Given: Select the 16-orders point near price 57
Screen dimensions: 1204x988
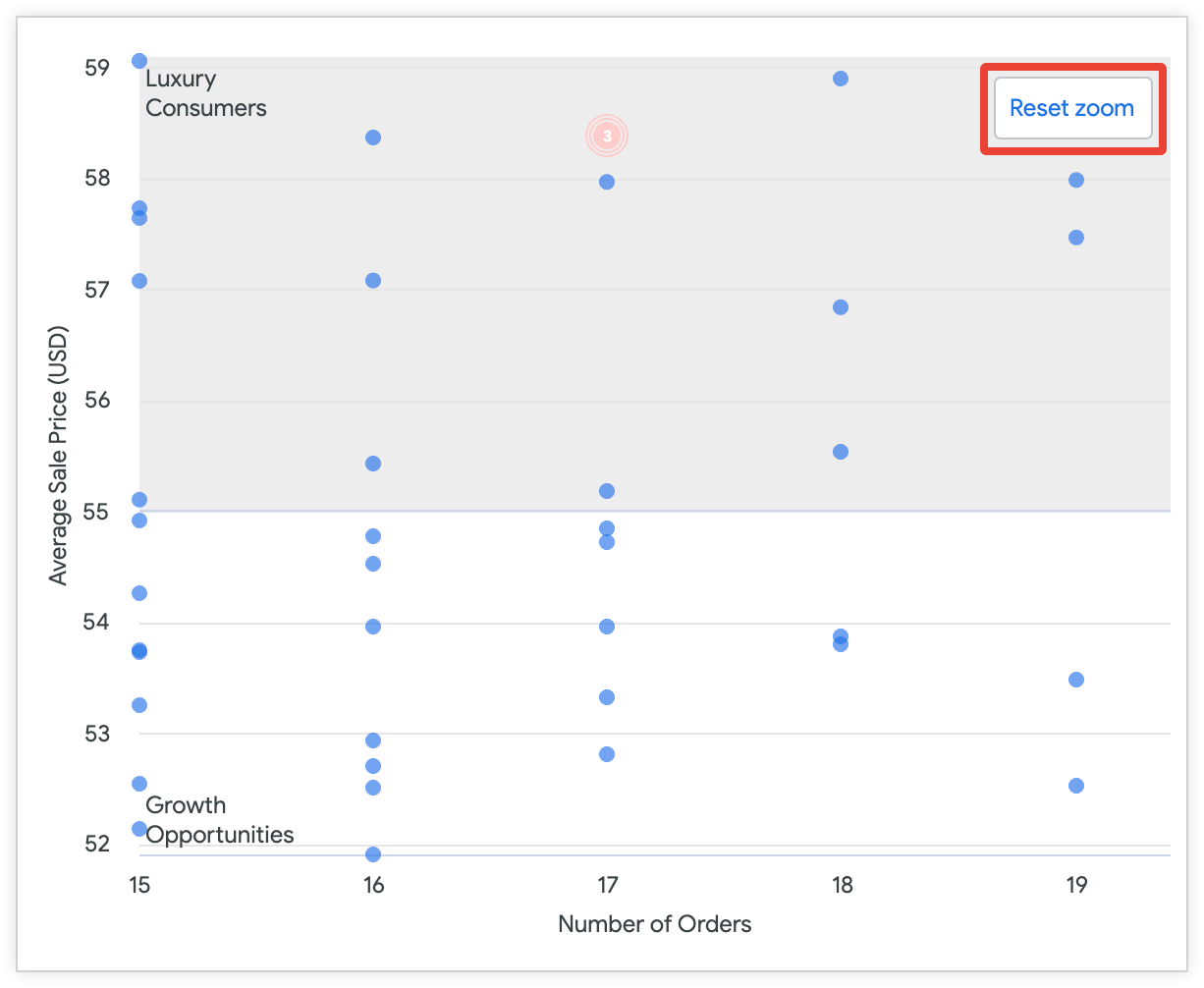Looking at the screenshot, I should (373, 281).
